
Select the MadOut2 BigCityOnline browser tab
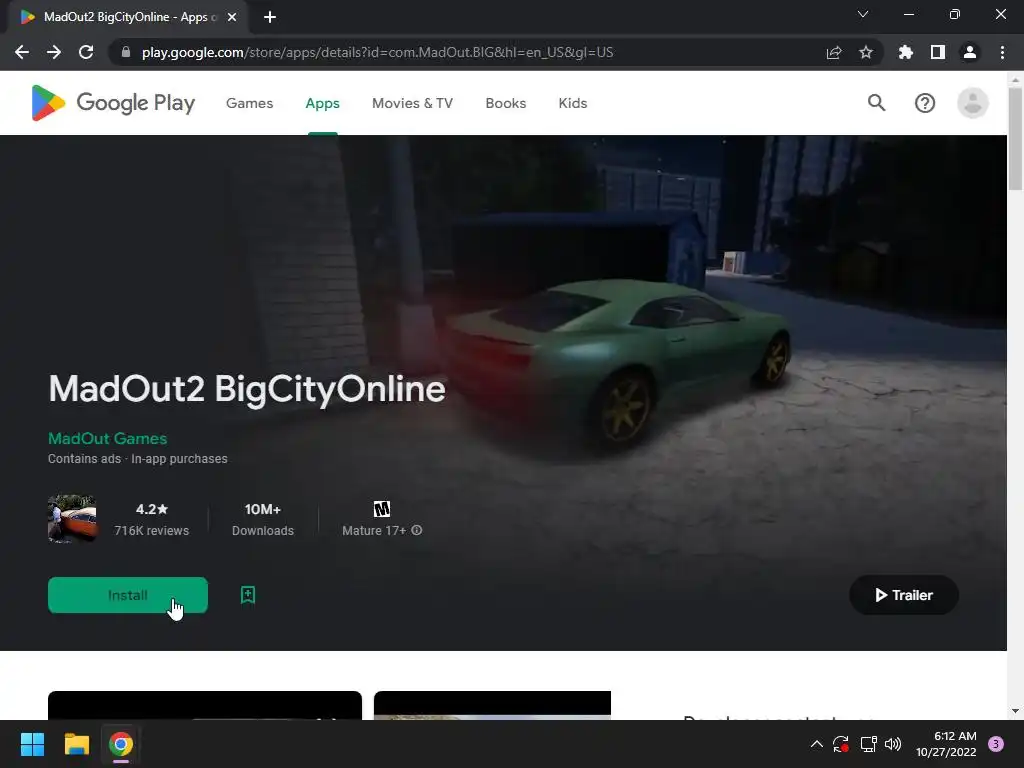click(129, 18)
